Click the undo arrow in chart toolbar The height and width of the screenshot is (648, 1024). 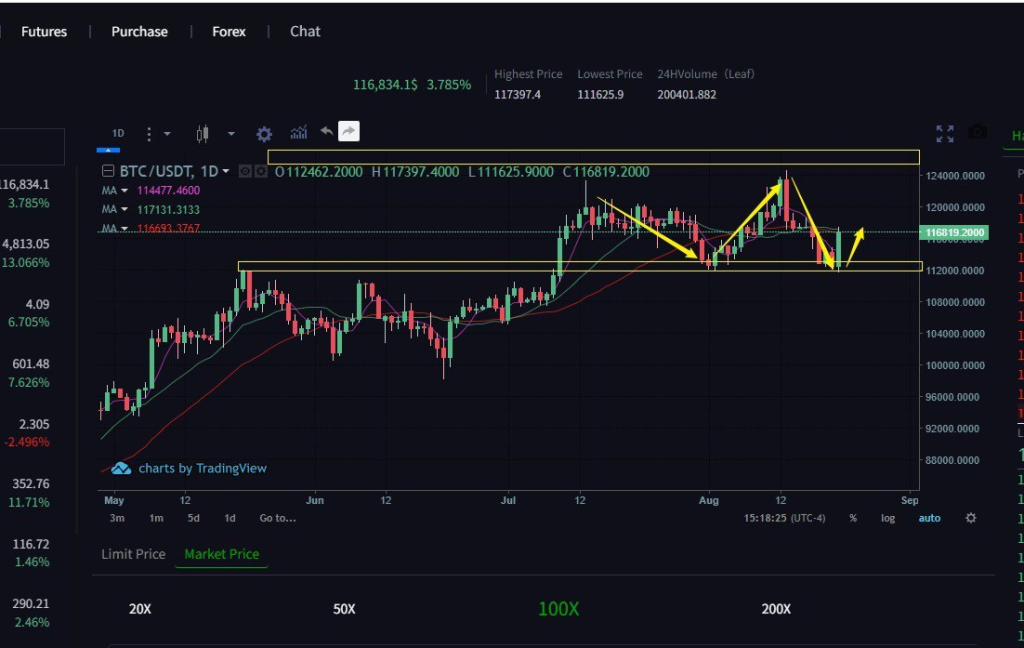pyautogui.click(x=326, y=131)
